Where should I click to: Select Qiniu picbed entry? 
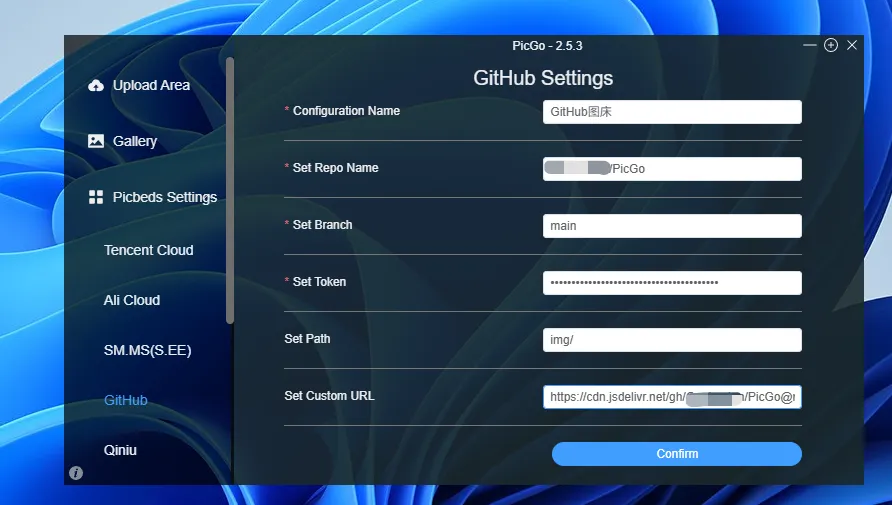pos(120,450)
